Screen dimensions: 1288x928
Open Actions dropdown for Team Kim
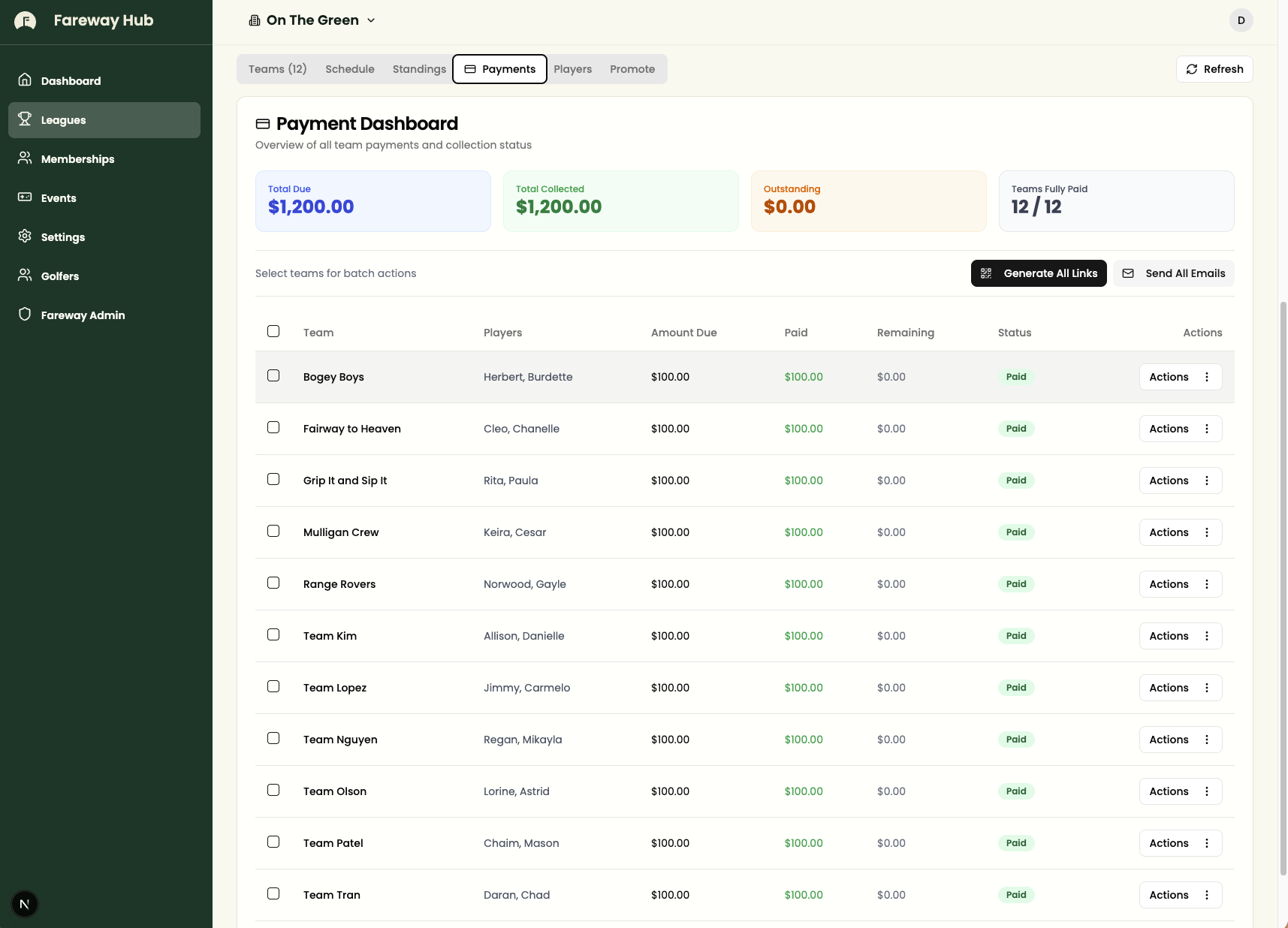(1181, 636)
